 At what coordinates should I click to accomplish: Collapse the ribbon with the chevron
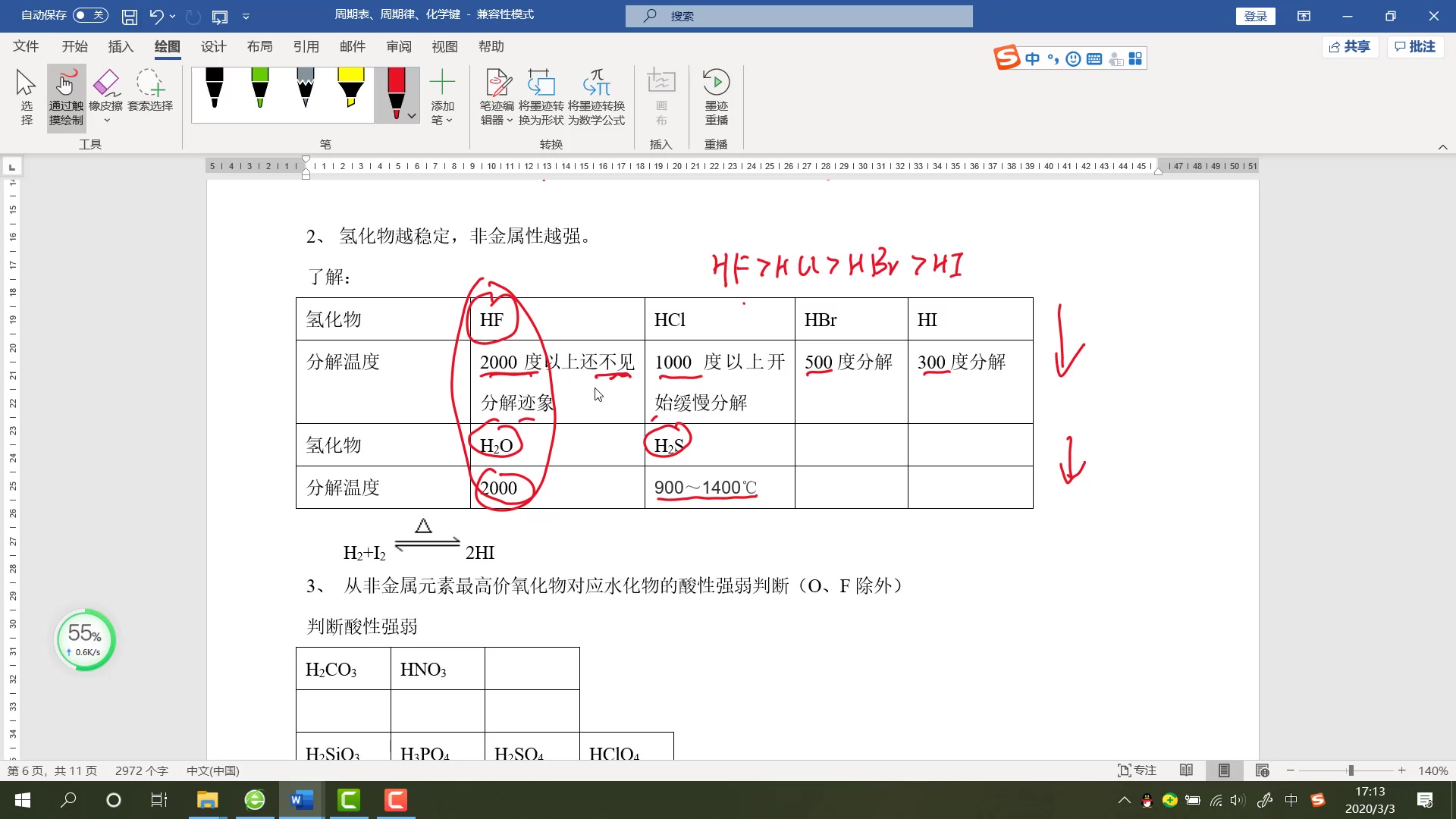pyautogui.click(x=1442, y=147)
